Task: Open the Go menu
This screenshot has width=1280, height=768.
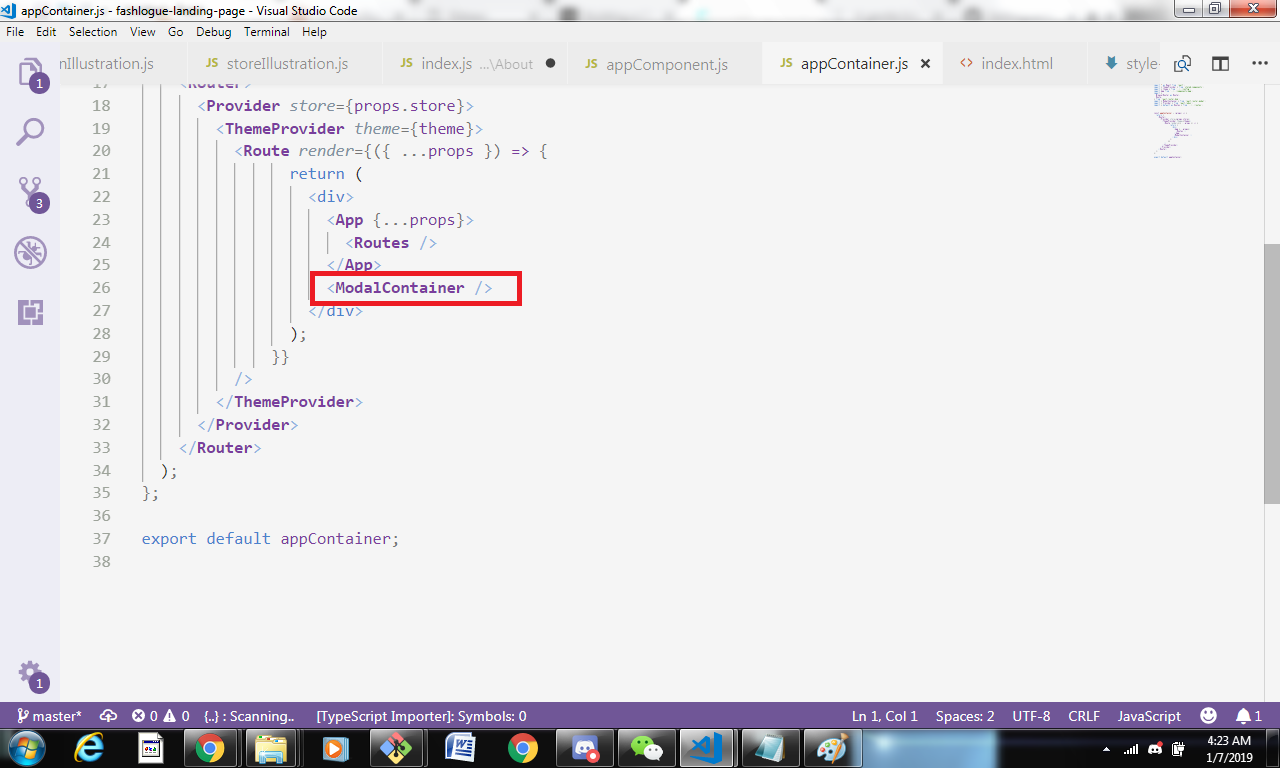Action: pos(175,32)
